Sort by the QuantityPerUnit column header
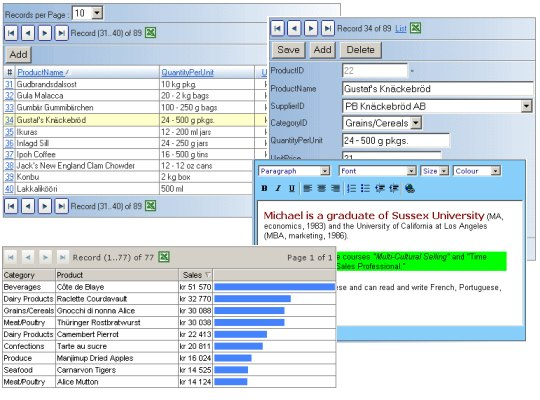The width and height of the screenshot is (540, 400). tap(187, 72)
